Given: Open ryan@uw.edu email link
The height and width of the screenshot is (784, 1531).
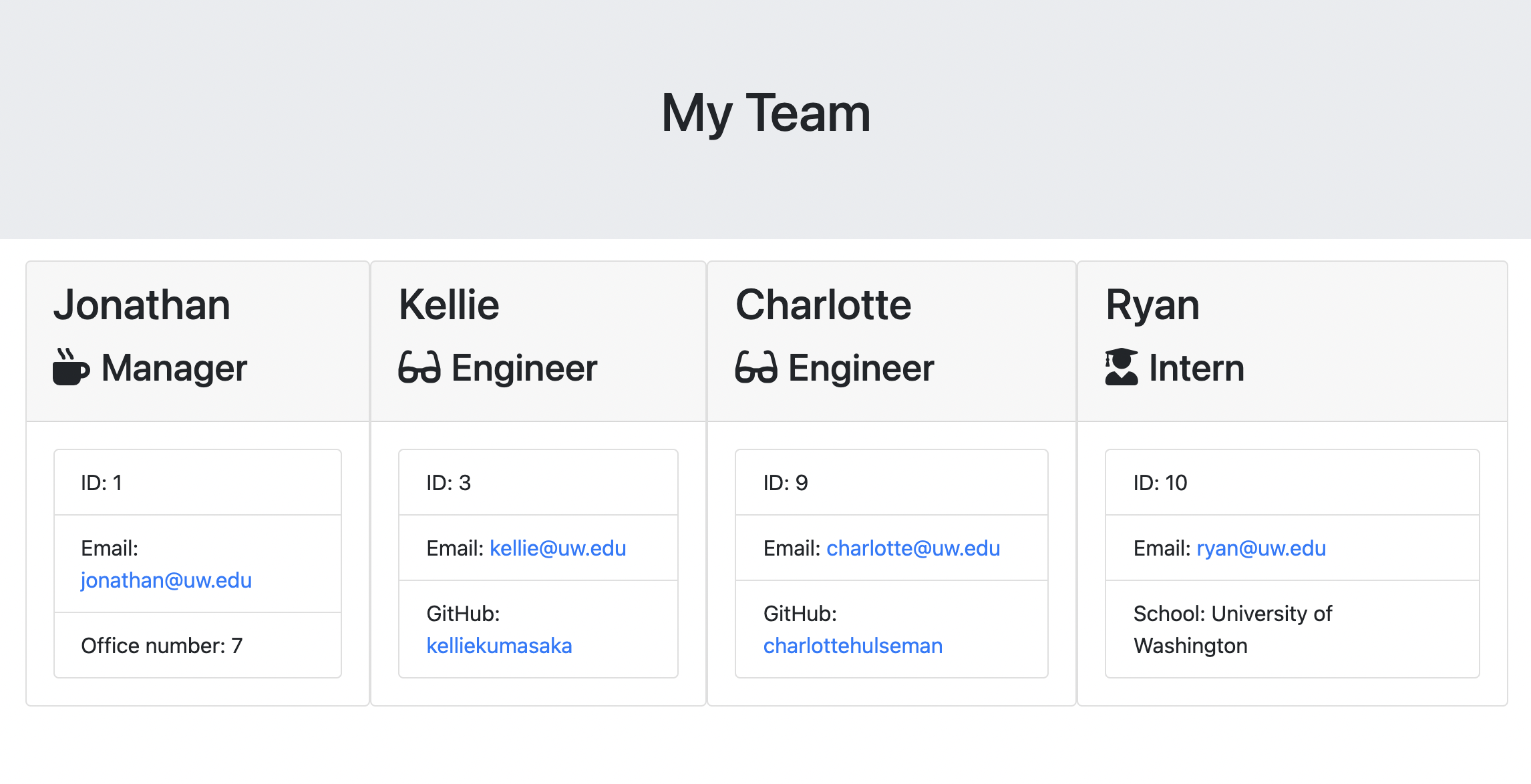Looking at the screenshot, I should tap(1260, 548).
